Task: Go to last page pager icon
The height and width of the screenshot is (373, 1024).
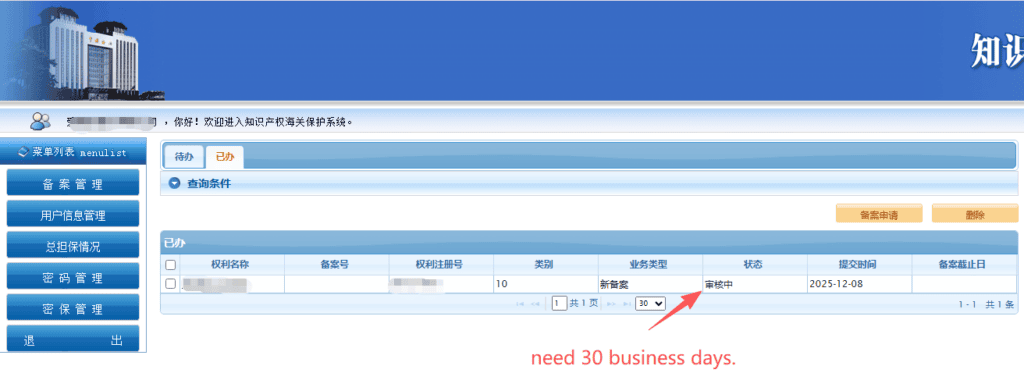Action: pyautogui.click(x=627, y=304)
